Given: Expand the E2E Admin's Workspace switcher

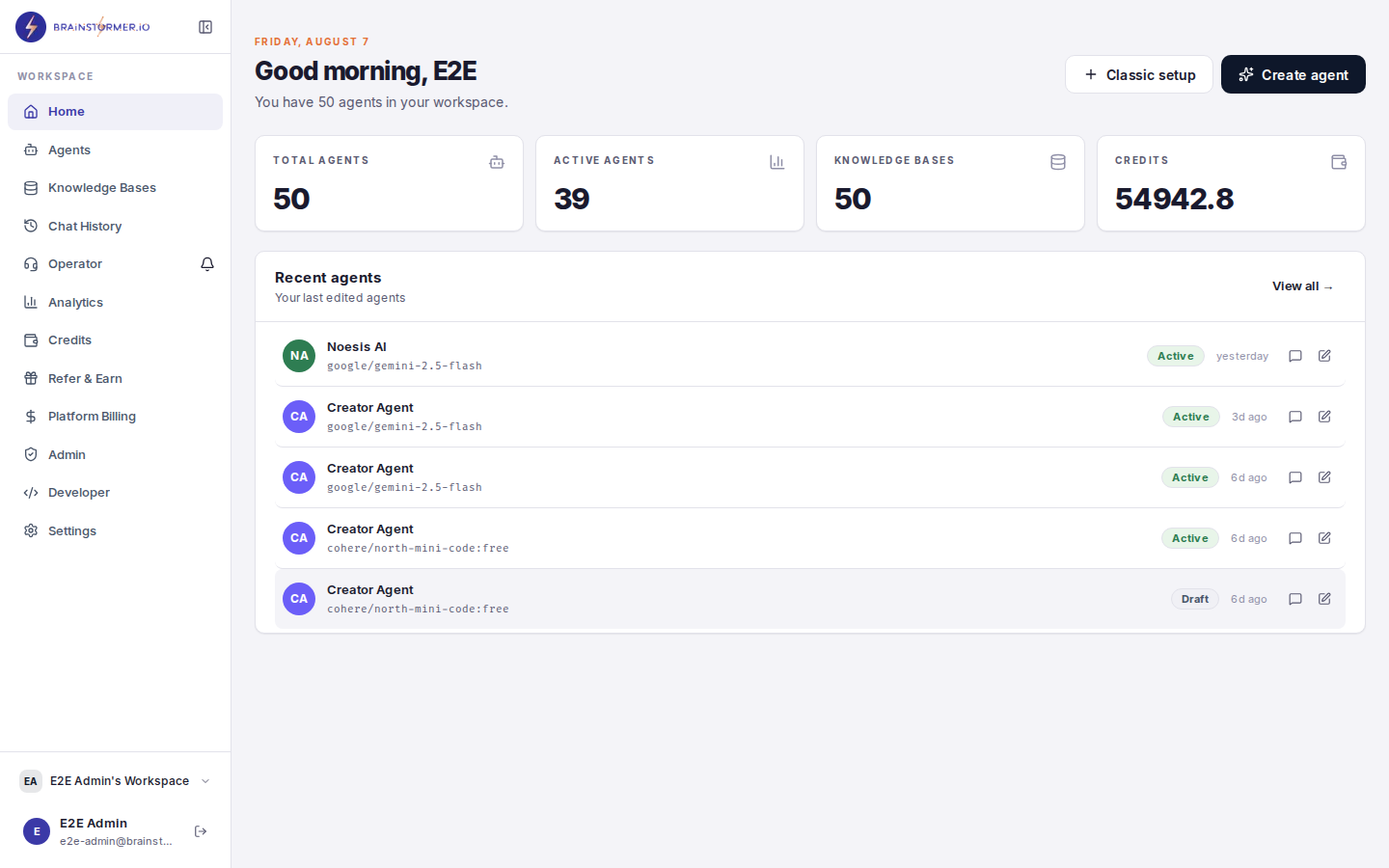Looking at the screenshot, I should click(x=116, y=781).
